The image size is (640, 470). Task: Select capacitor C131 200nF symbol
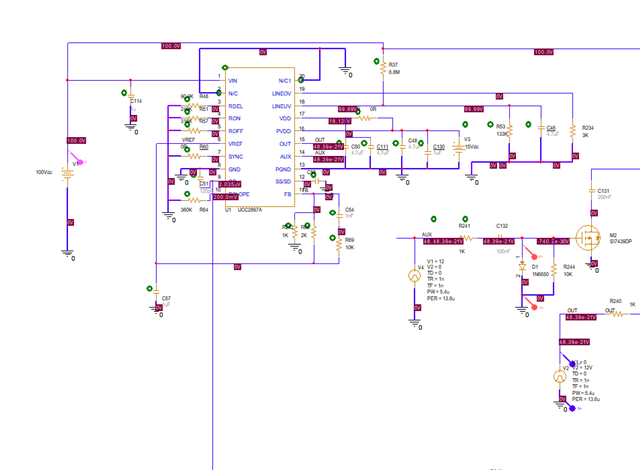[x=591, y=191]
